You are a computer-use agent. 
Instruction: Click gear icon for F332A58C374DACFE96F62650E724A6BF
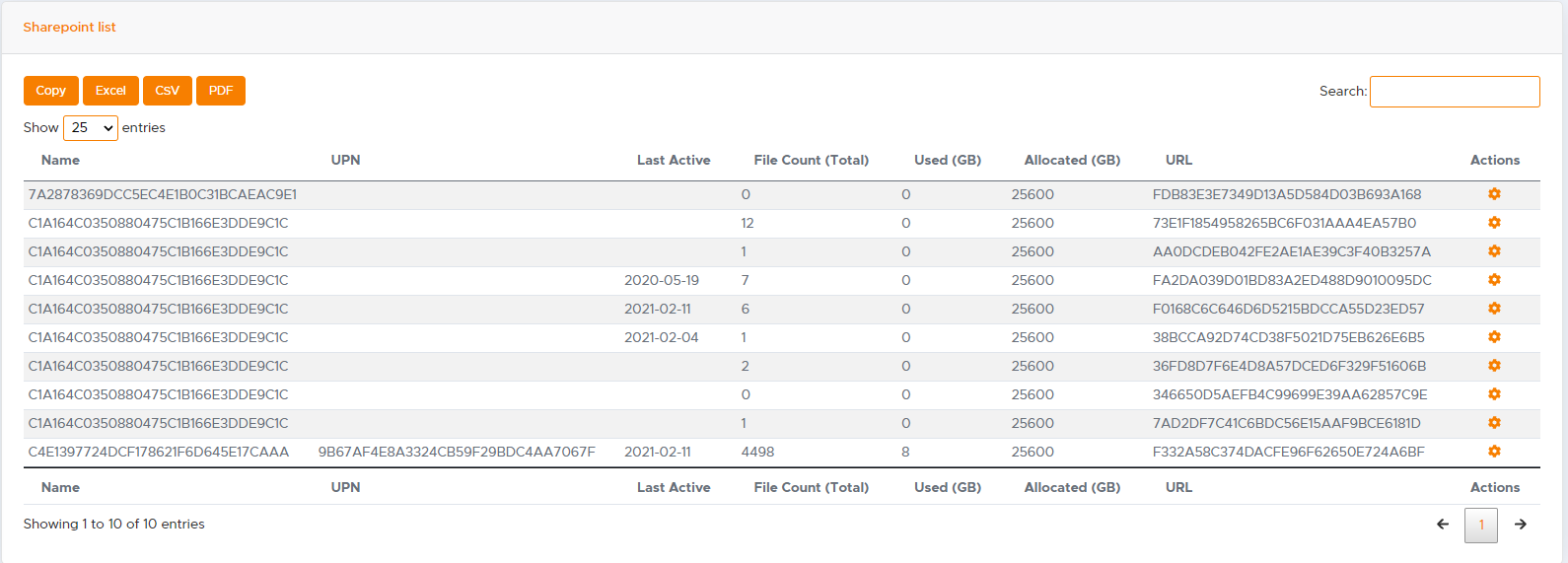(x=1494, y=452)
